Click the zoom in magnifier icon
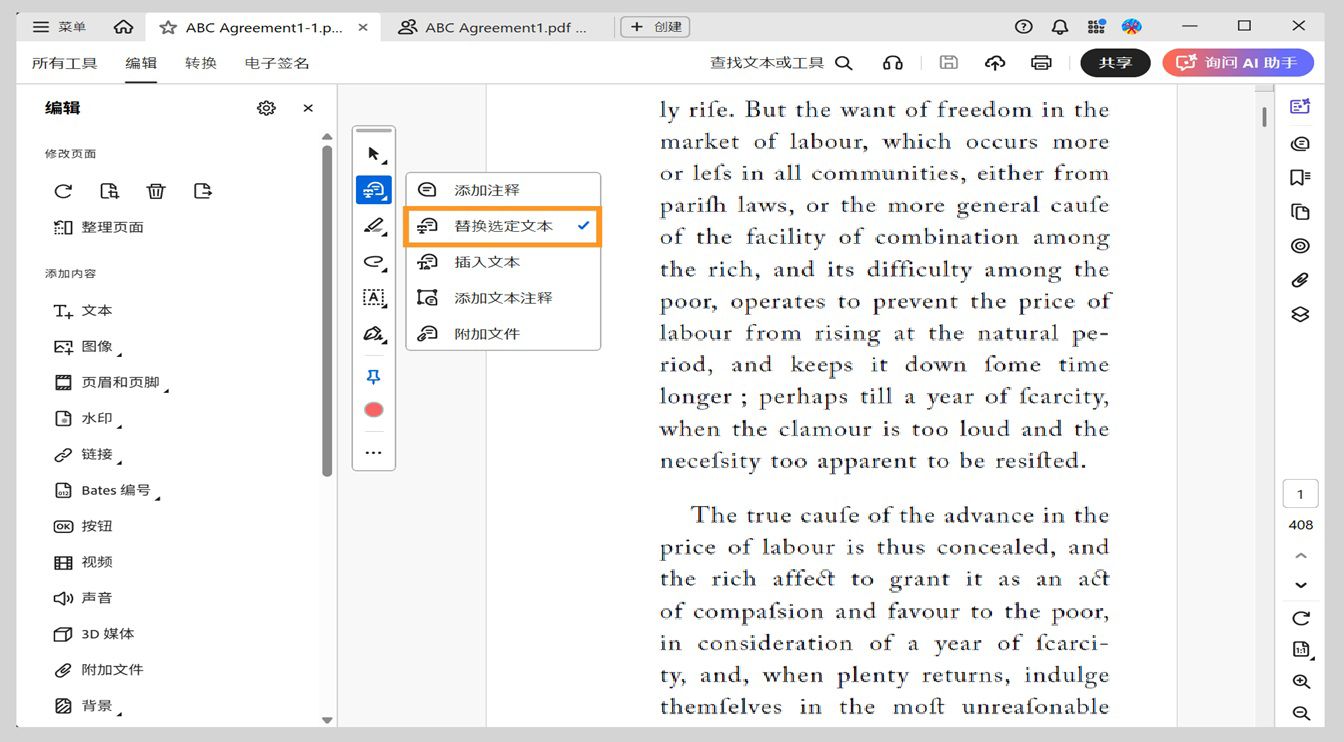The image size is (1344, 742). pyautogui.click(x=1301, y=682)
